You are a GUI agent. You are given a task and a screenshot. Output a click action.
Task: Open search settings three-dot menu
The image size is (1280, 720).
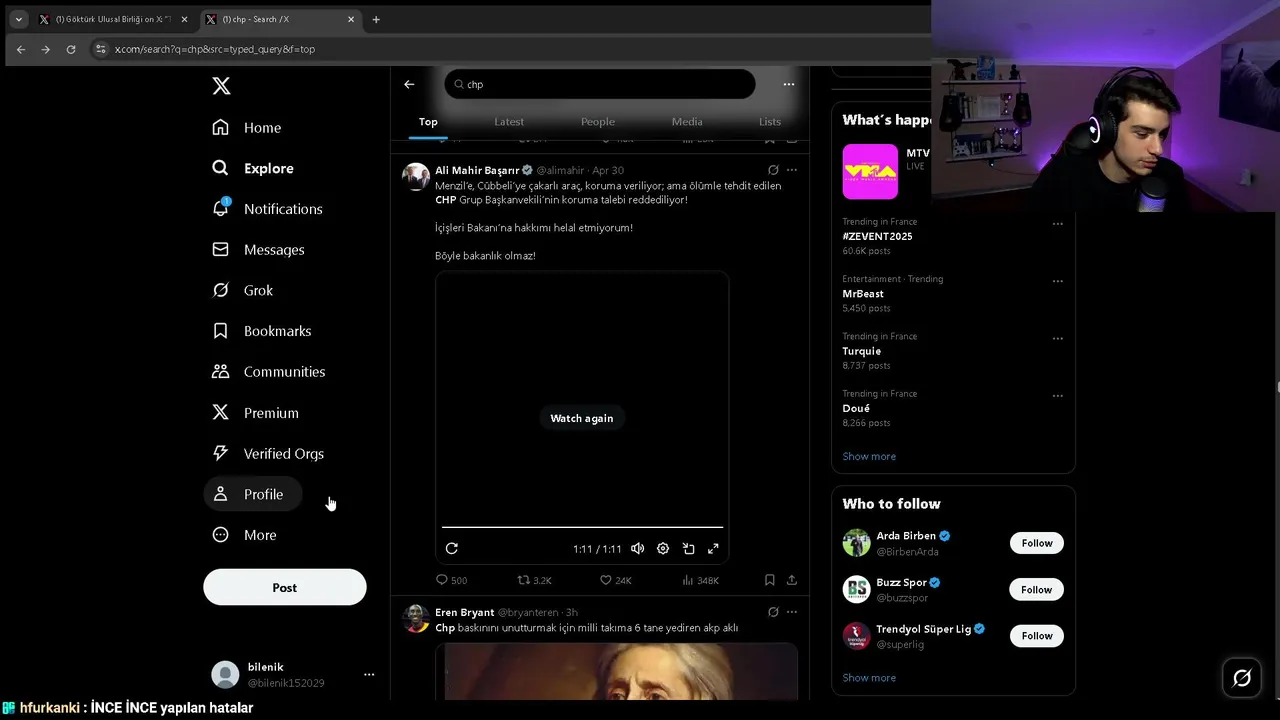(789, 84)
